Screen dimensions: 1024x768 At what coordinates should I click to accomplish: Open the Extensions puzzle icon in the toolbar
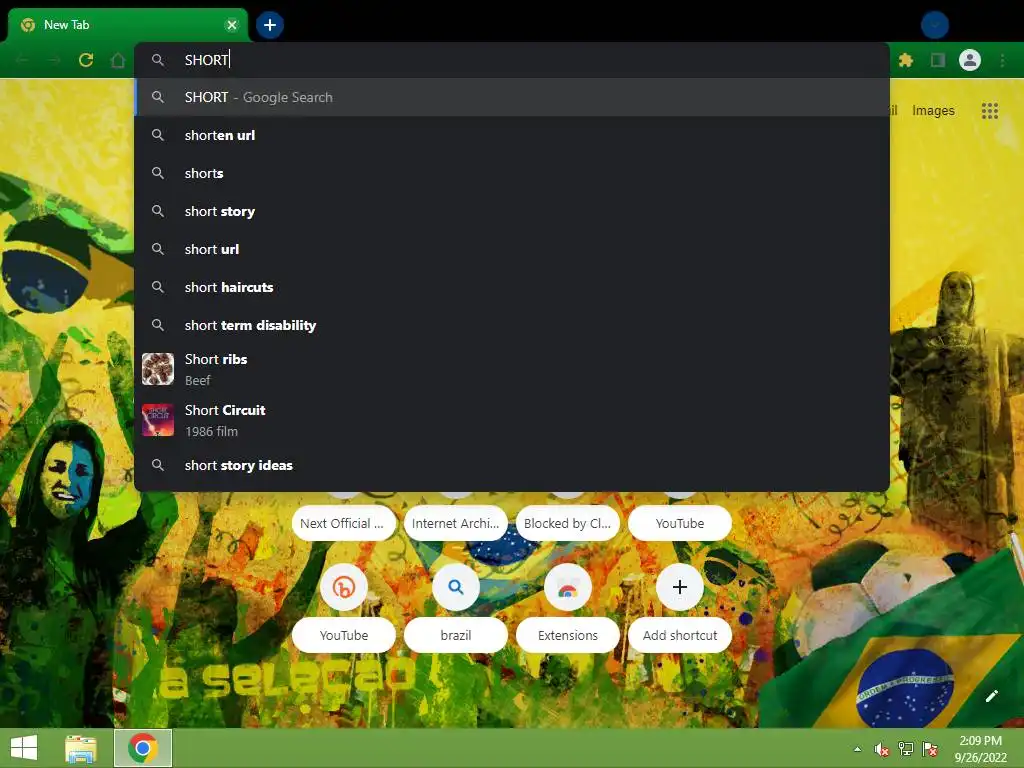(905, 60)
